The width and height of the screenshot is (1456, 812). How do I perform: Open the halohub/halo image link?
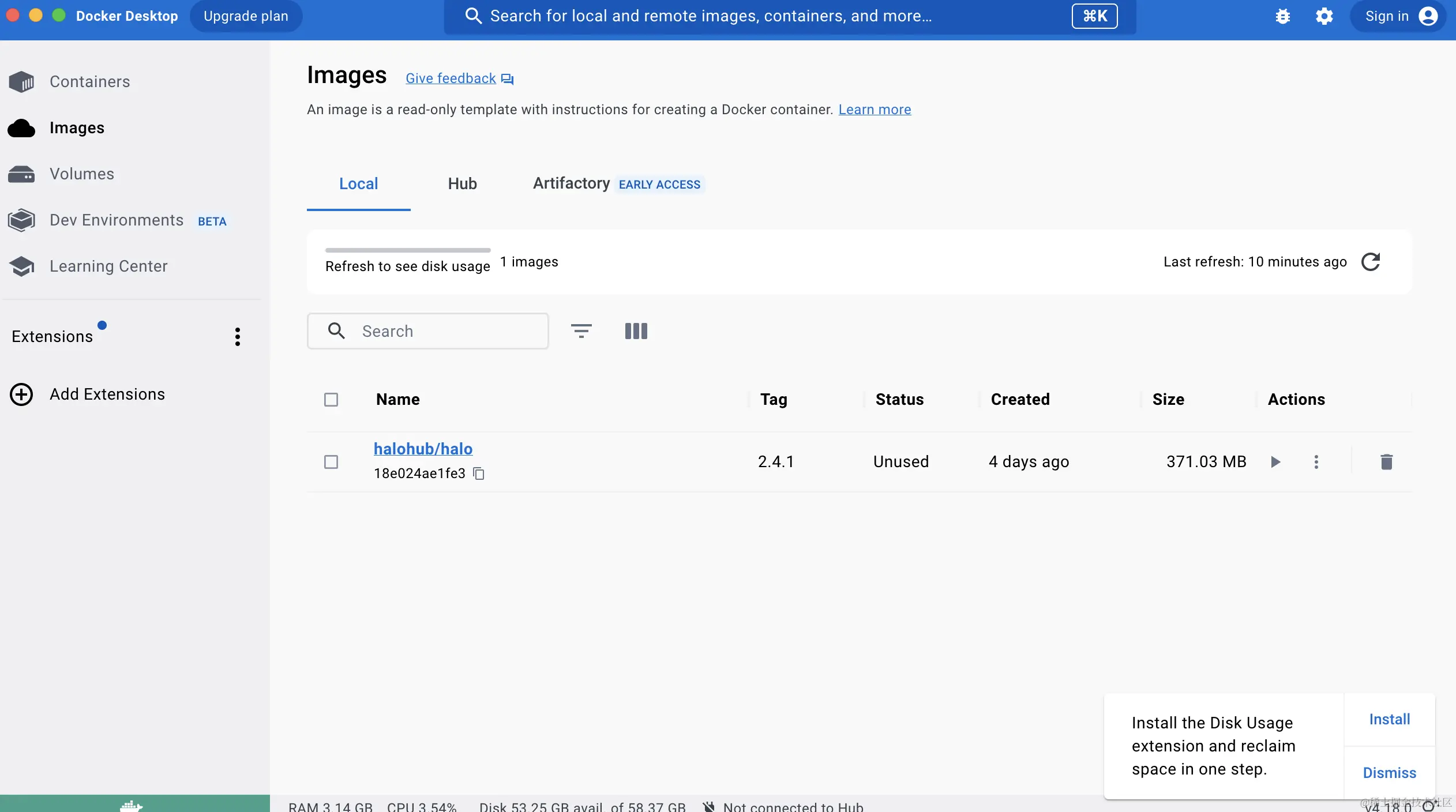pyautogui.click(x=423, y=449)
